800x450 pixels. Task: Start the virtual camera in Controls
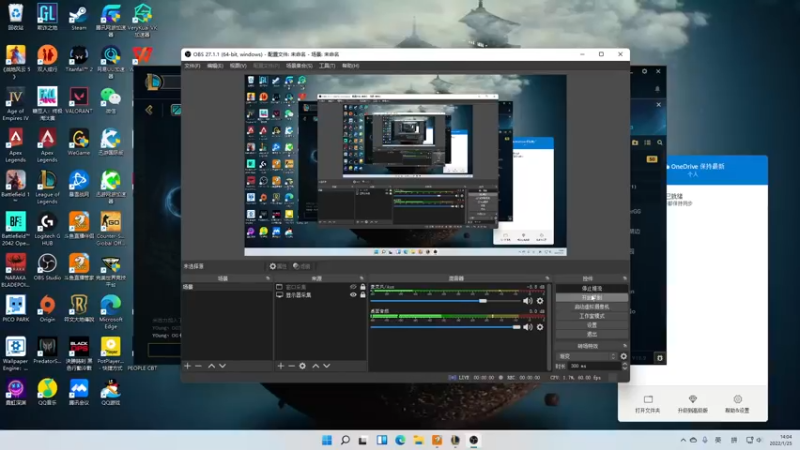coord(592,307)
